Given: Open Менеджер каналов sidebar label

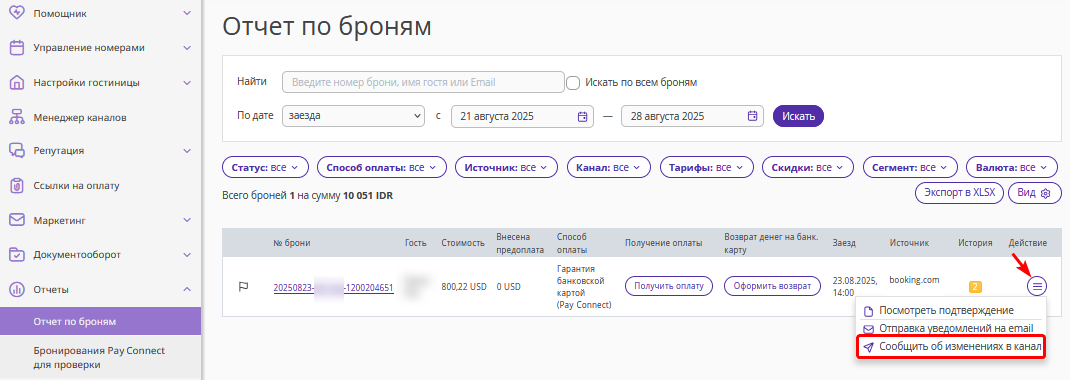Looking at the screenshot, I should click(x=80, y=117).
